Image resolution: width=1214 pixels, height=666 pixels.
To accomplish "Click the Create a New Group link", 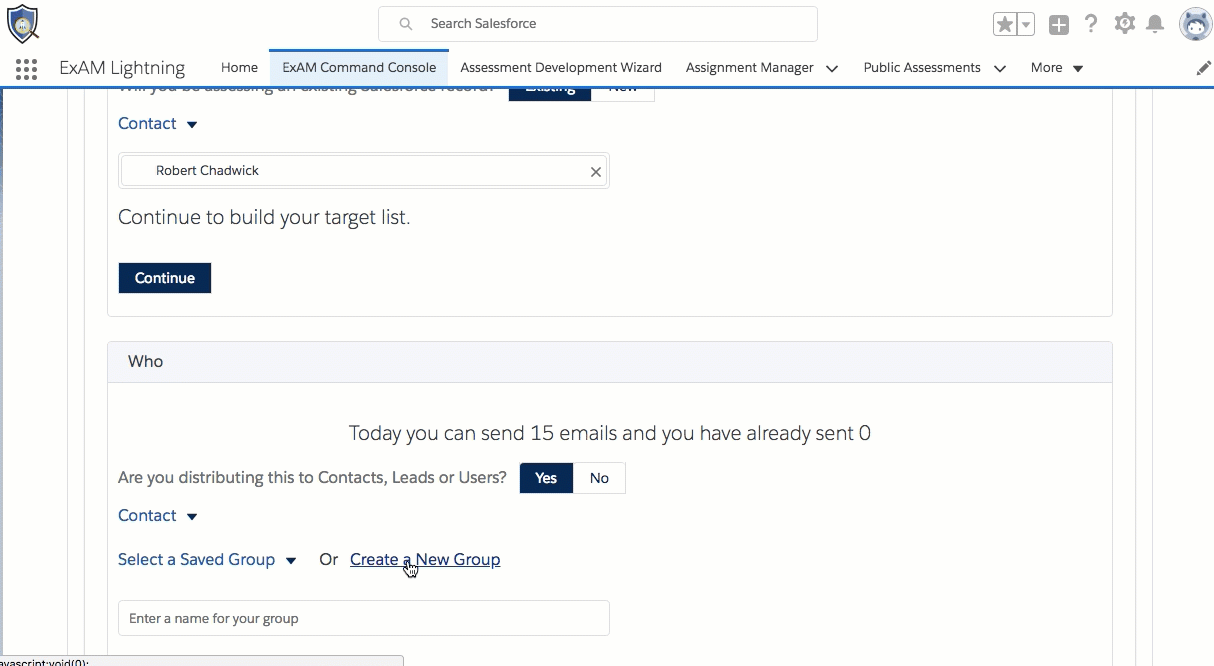I will [425, 560].
